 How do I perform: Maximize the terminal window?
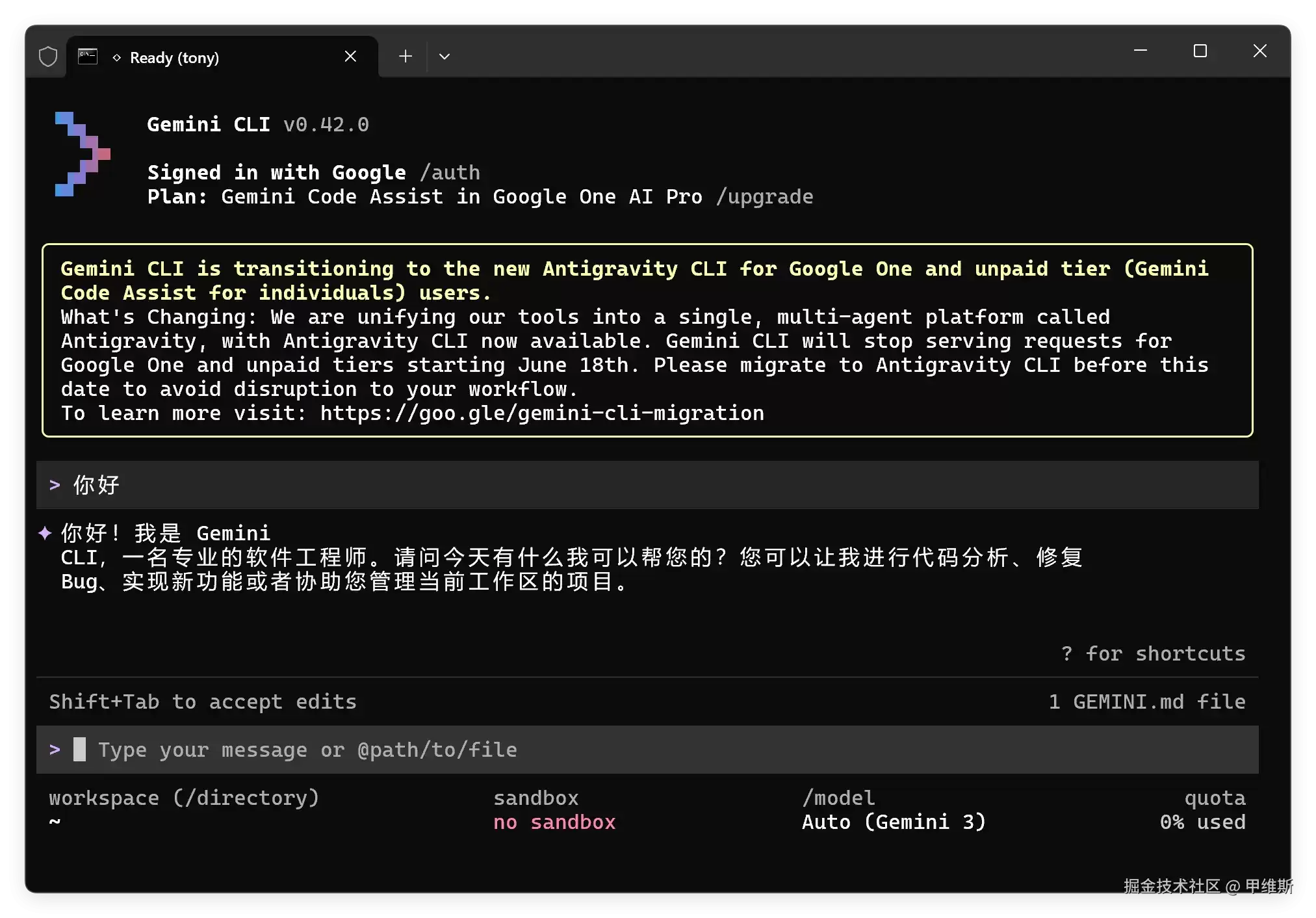(1200, 51)
